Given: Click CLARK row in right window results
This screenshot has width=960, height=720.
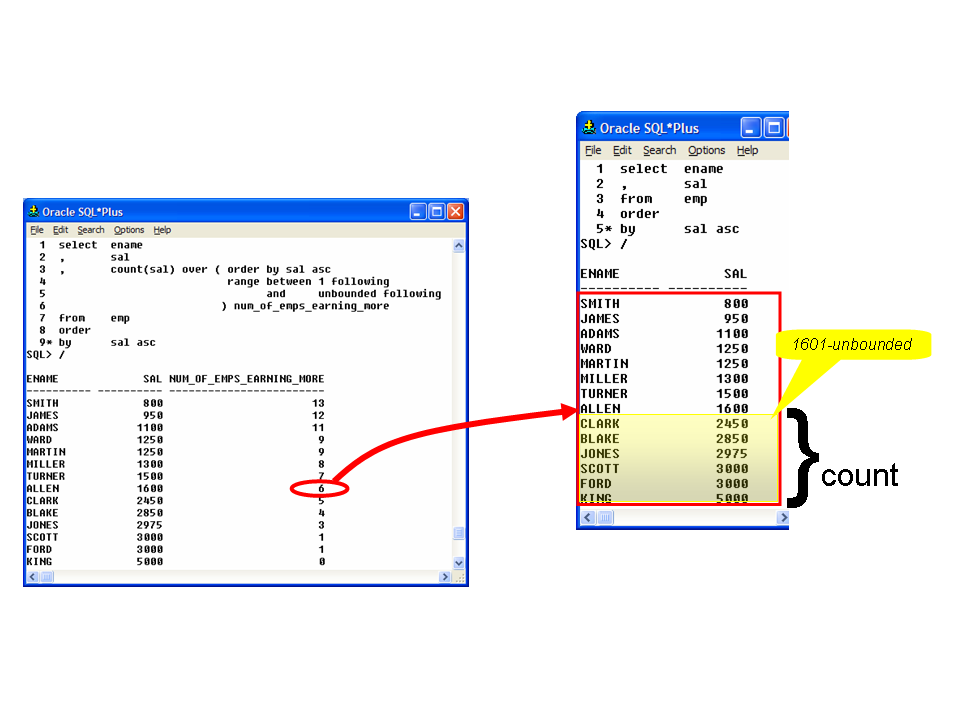Looking at the screenshot, I should pos(664,424).
